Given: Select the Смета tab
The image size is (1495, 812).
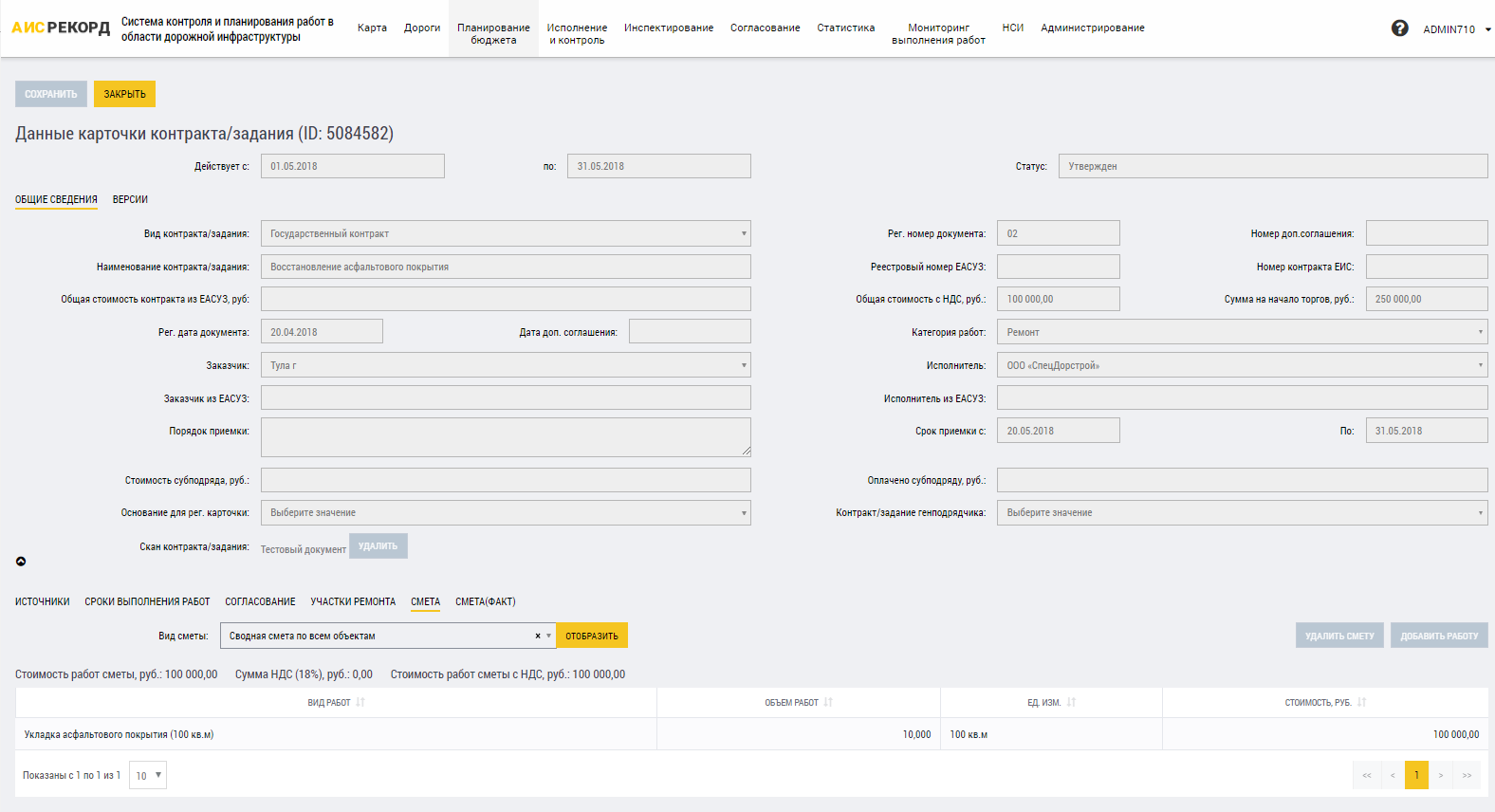Looking at the screenshot, I should [x=425, y=601].
